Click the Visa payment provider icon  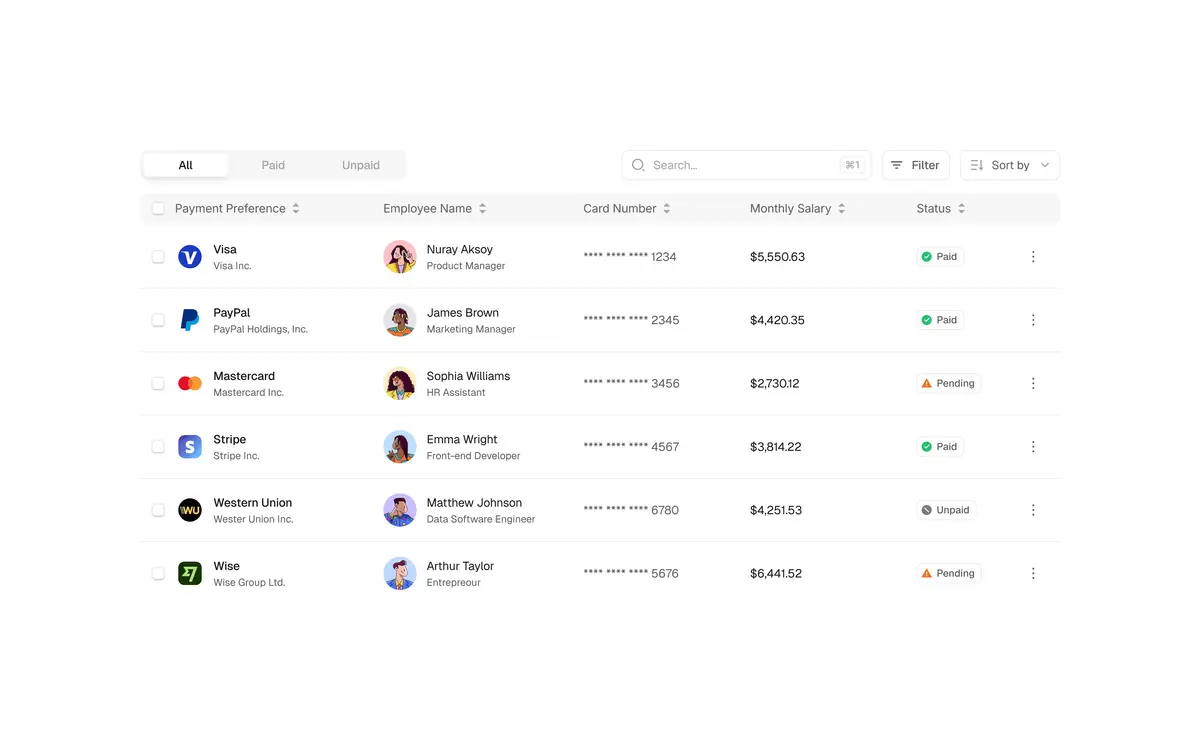pyautogui.click(x=190, y=256)
